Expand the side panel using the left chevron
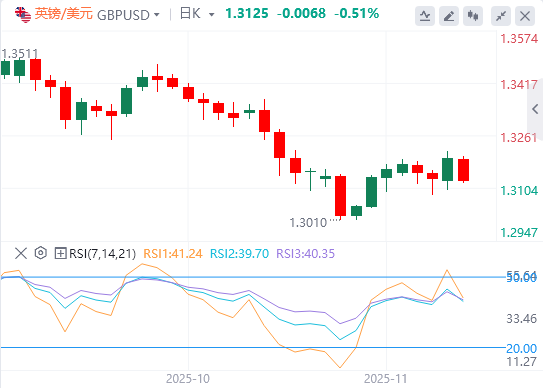The height and width of the screenshot is (388, 543). [535, 109]
